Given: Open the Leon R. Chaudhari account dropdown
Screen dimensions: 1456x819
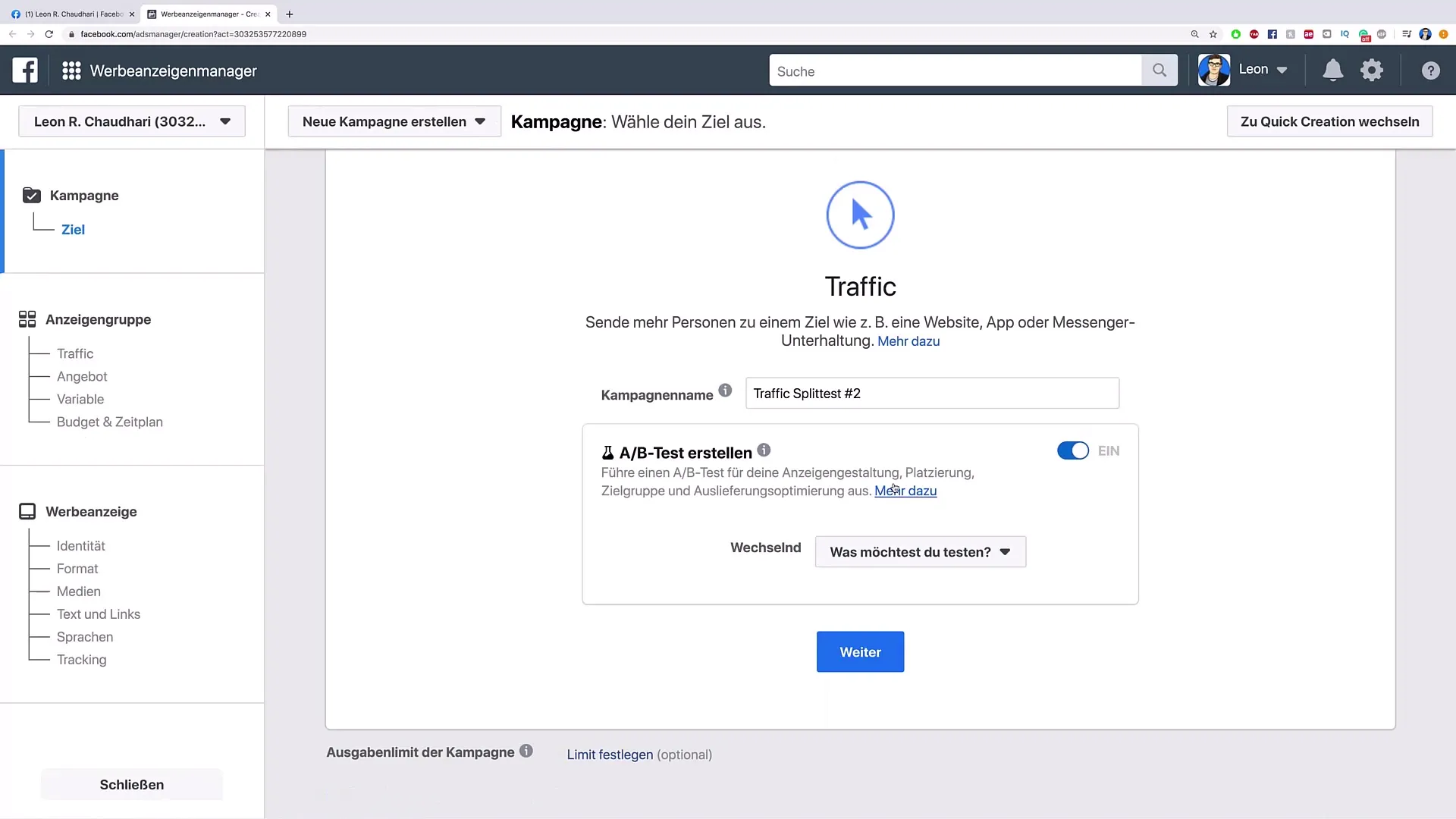Looking at the screenshot, I should pos(132,121).
